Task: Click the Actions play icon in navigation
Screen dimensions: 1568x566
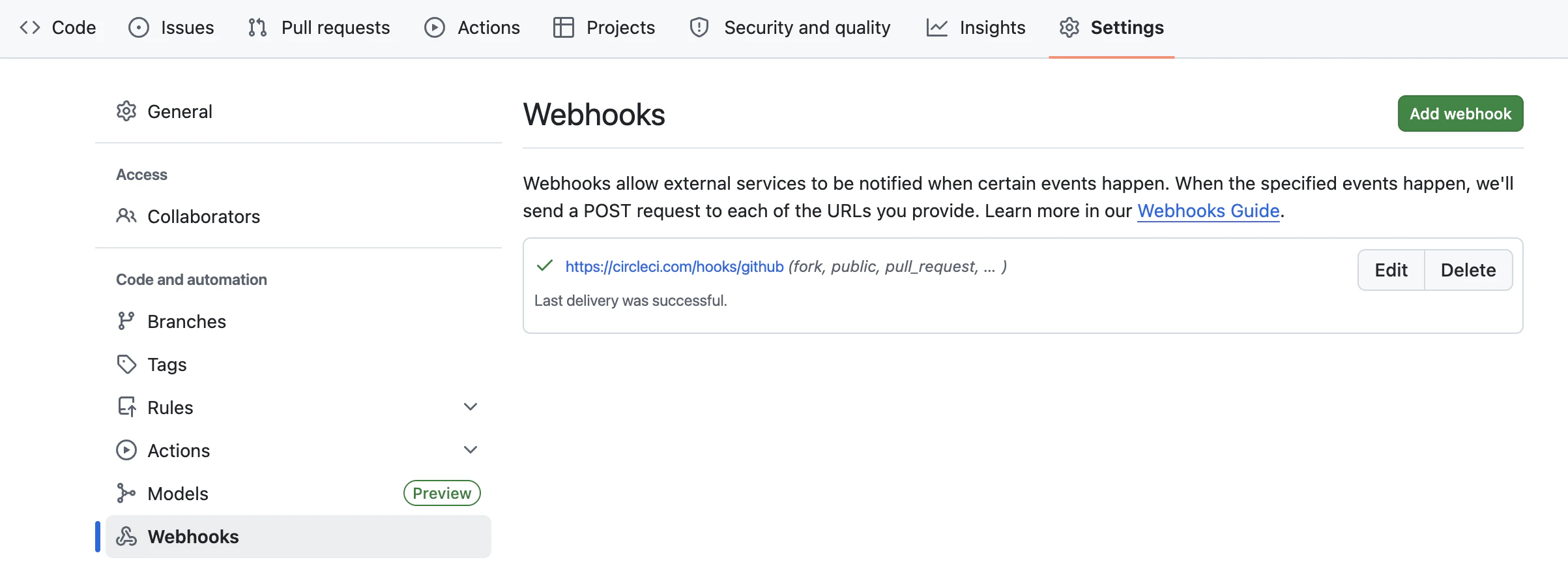Action: [x=433, y=27]
